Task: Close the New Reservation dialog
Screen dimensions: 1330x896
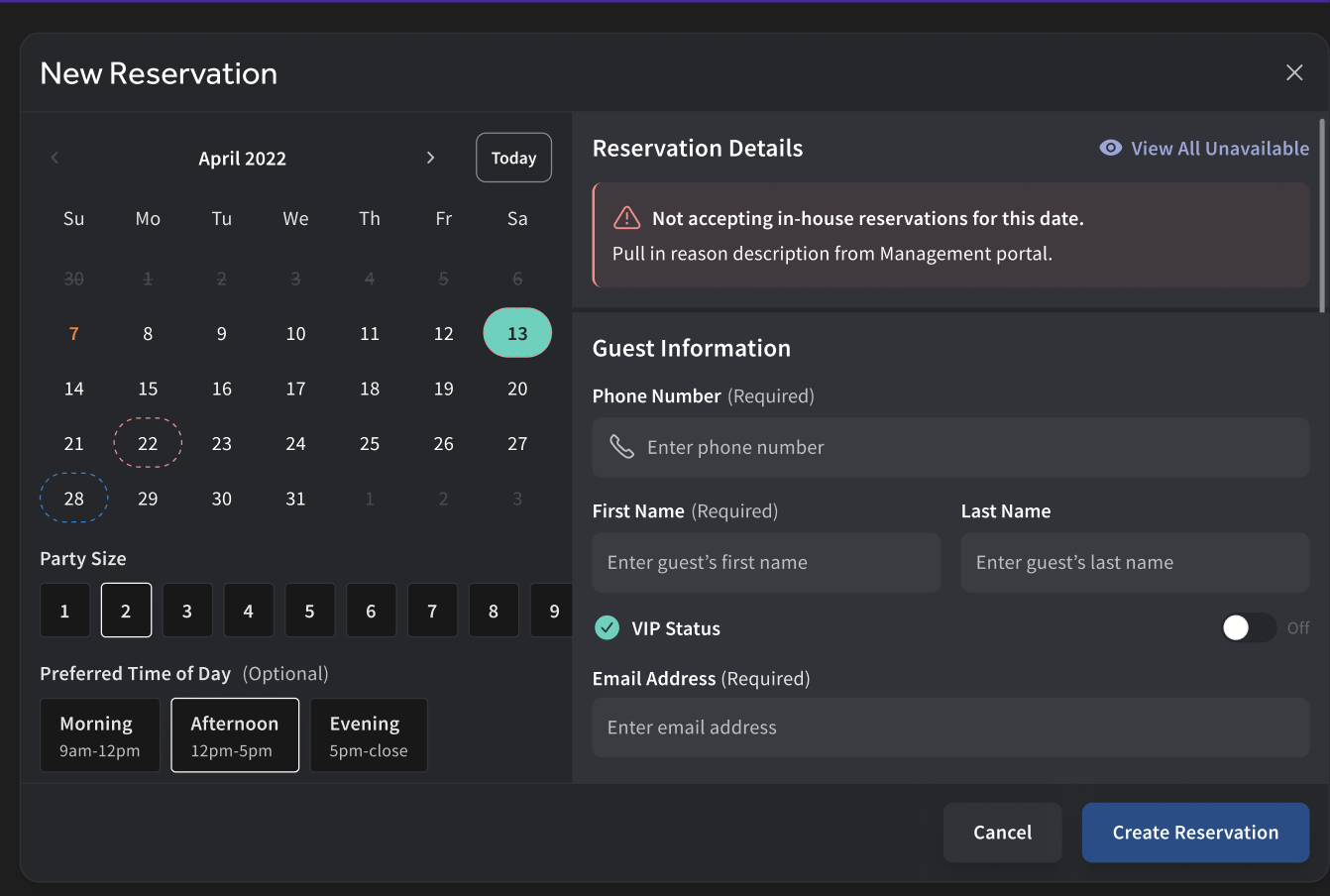Action: (x=1293, y=73)
